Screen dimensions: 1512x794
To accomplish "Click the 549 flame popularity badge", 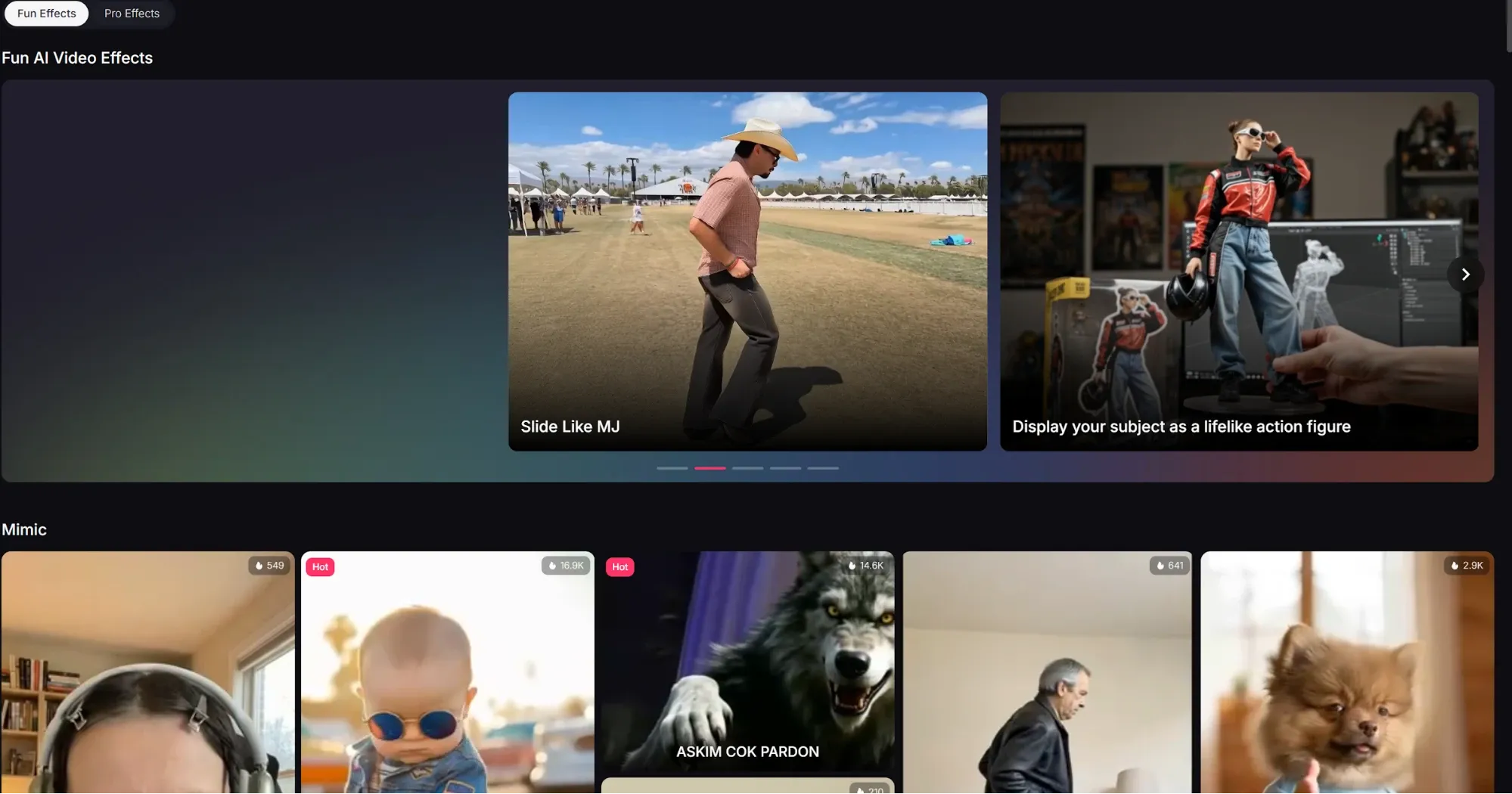I will (269, 566).
